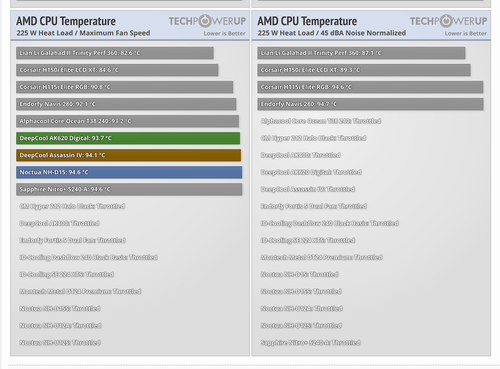Select DeepCool AK620 Digital Throttled, Noise Normalized chart
Image resolution: width=500 pixels, height=369 pixels.
(x=311, y=172)
